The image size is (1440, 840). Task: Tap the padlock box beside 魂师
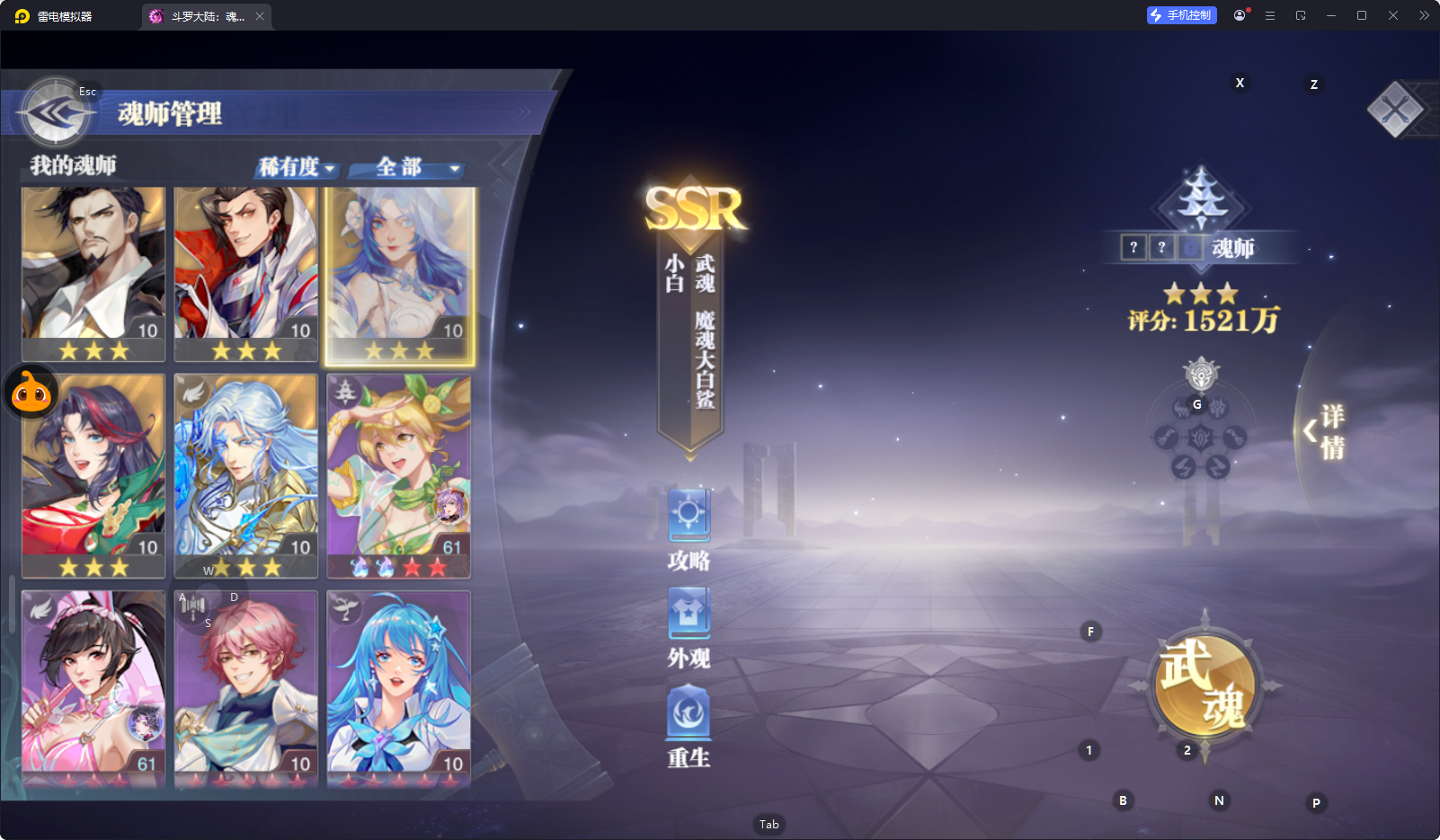[1190, 247]
